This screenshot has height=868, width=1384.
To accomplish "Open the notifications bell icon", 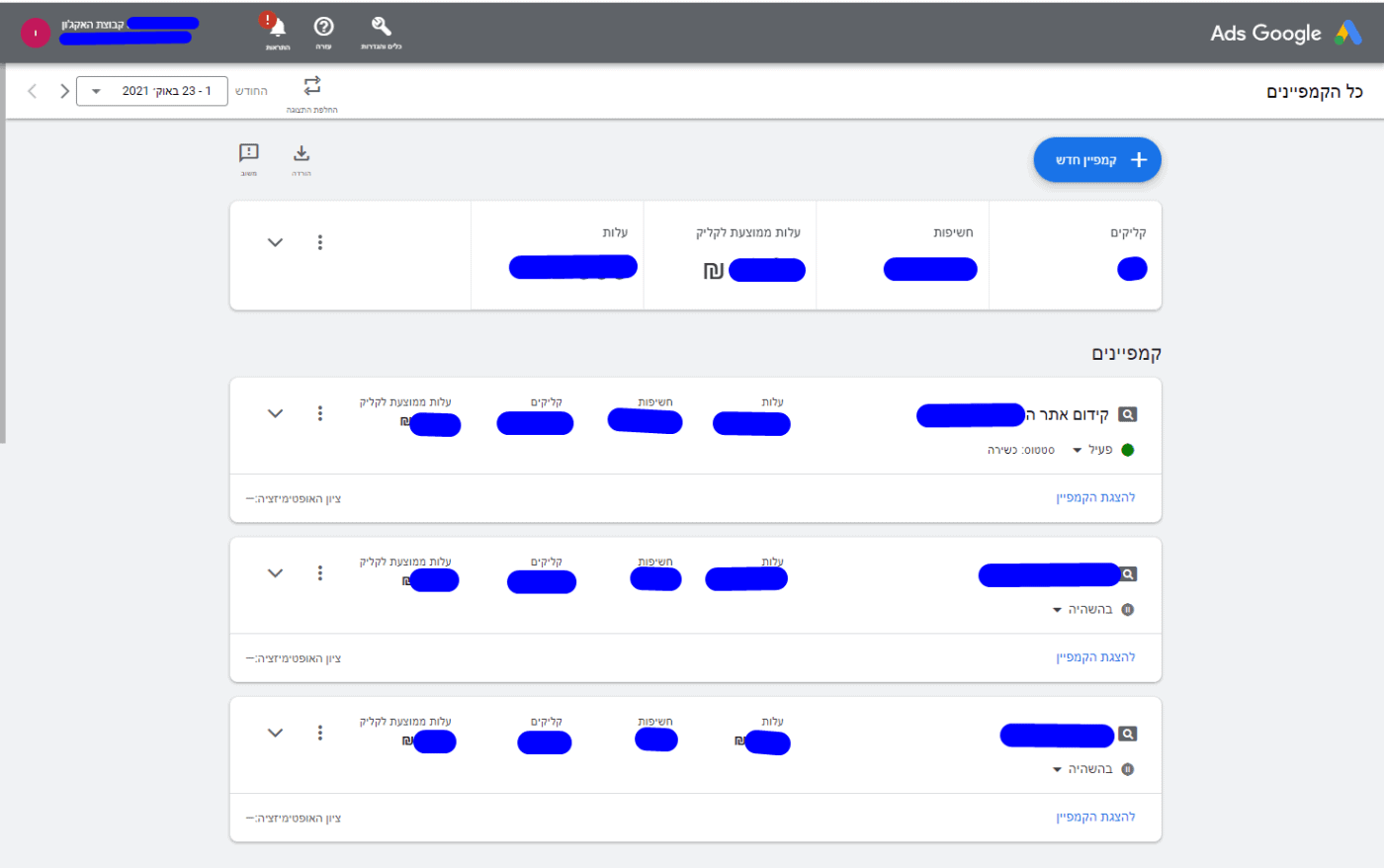I will point(278,29).
